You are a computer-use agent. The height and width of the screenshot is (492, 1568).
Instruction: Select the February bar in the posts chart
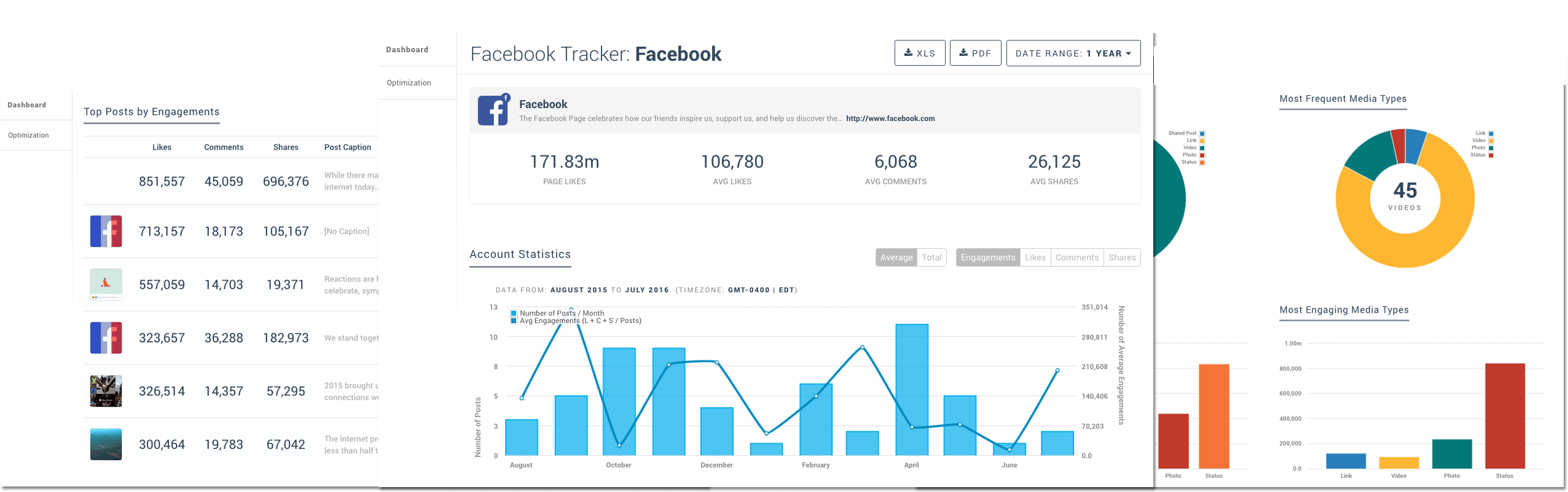(815, 420)
